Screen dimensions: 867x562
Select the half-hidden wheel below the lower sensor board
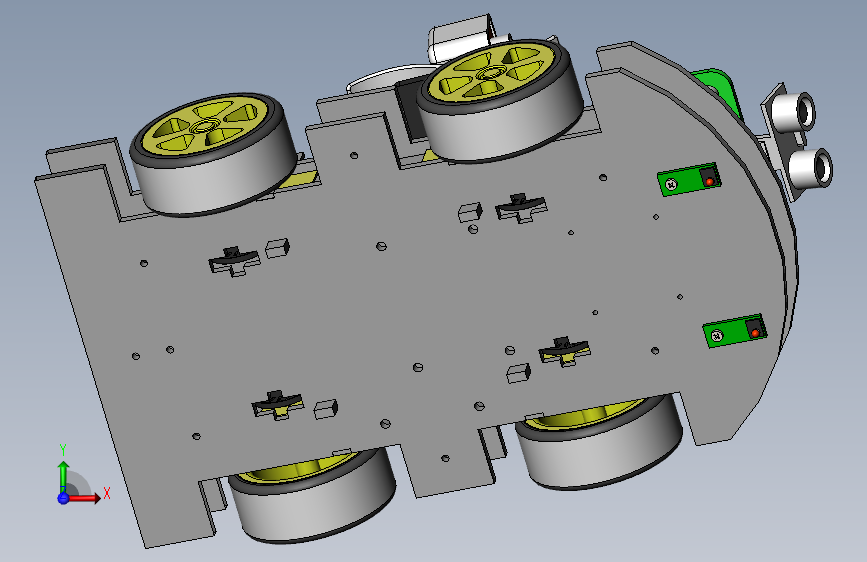599,443
